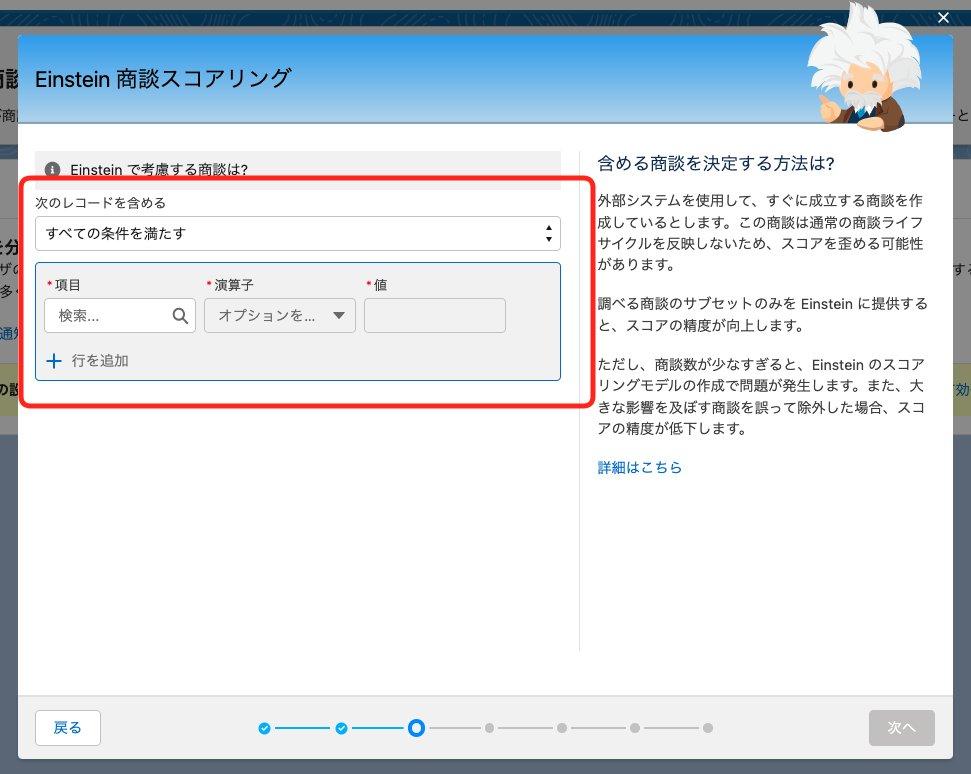The width and height of the screenshot is (971, 774).
Task: Click the 行を追加 button
Action: point(88,360)
